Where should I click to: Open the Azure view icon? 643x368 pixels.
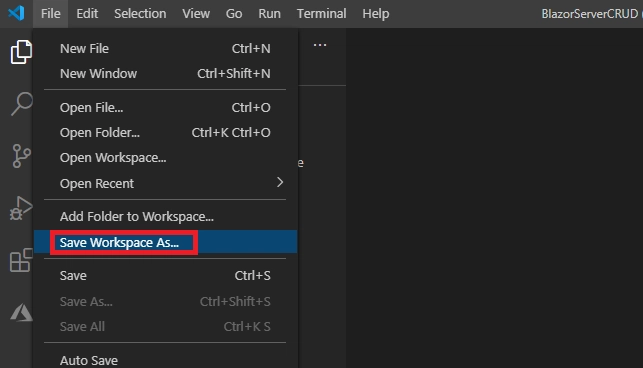click(21, 313)
